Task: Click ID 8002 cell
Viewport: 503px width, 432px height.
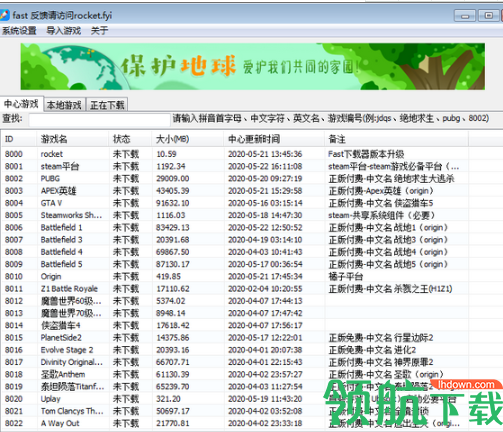Action: click(14, 179)
